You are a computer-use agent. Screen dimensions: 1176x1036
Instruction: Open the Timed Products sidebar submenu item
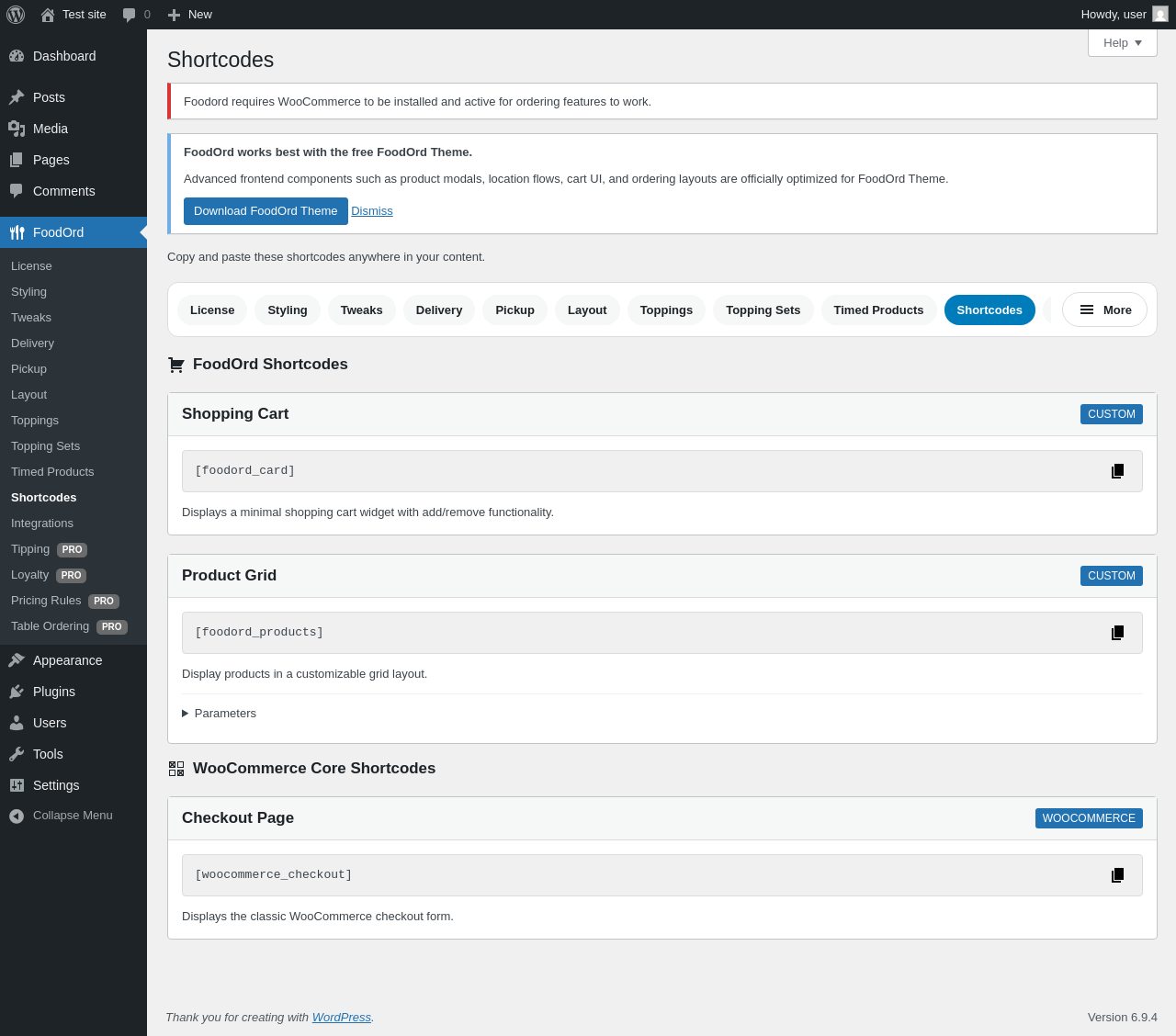(73, 472)
